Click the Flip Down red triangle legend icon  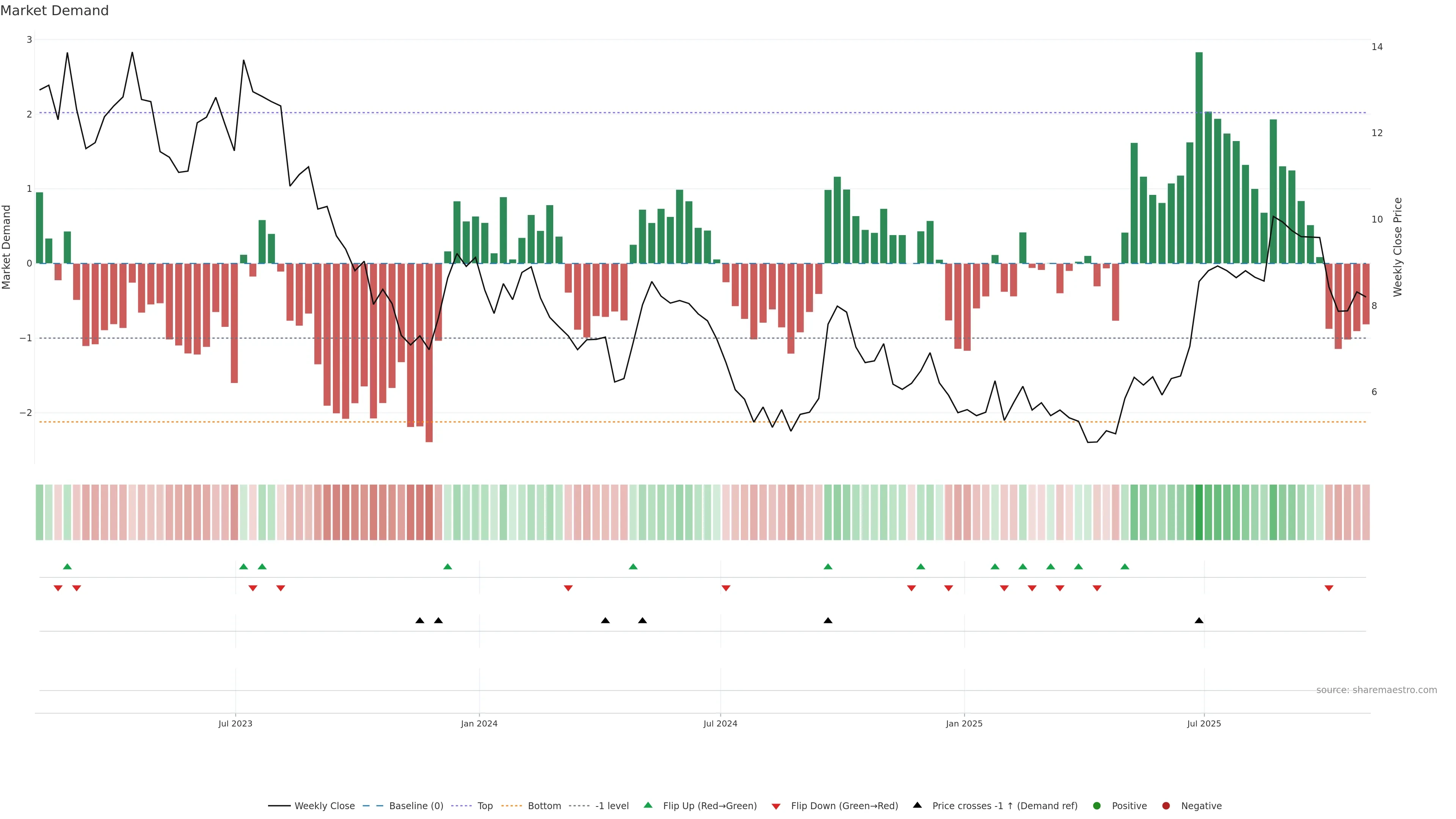(x=776, y=806)
